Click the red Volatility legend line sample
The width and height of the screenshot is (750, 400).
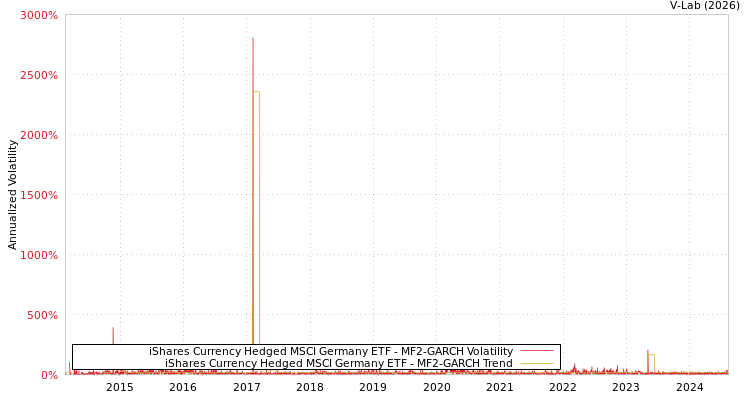click(537, 351)
